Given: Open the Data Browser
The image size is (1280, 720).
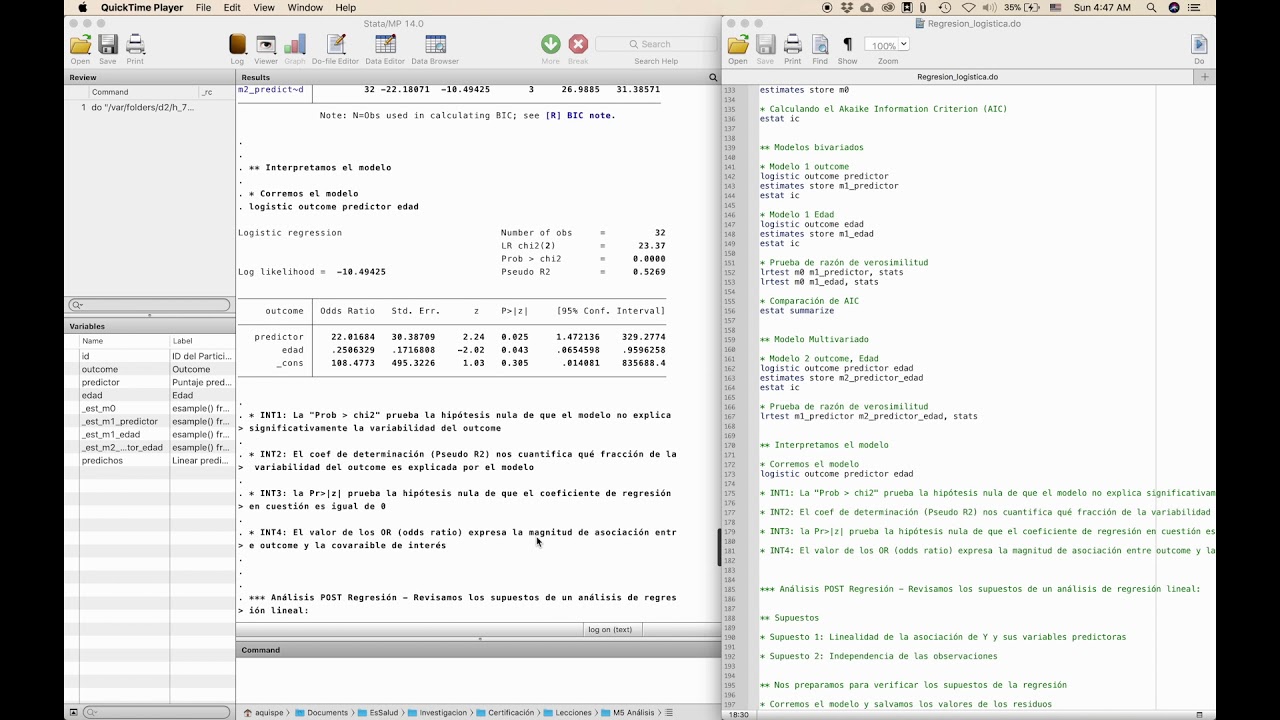Looking at the screenshot, I should click(x=435, y=44).
